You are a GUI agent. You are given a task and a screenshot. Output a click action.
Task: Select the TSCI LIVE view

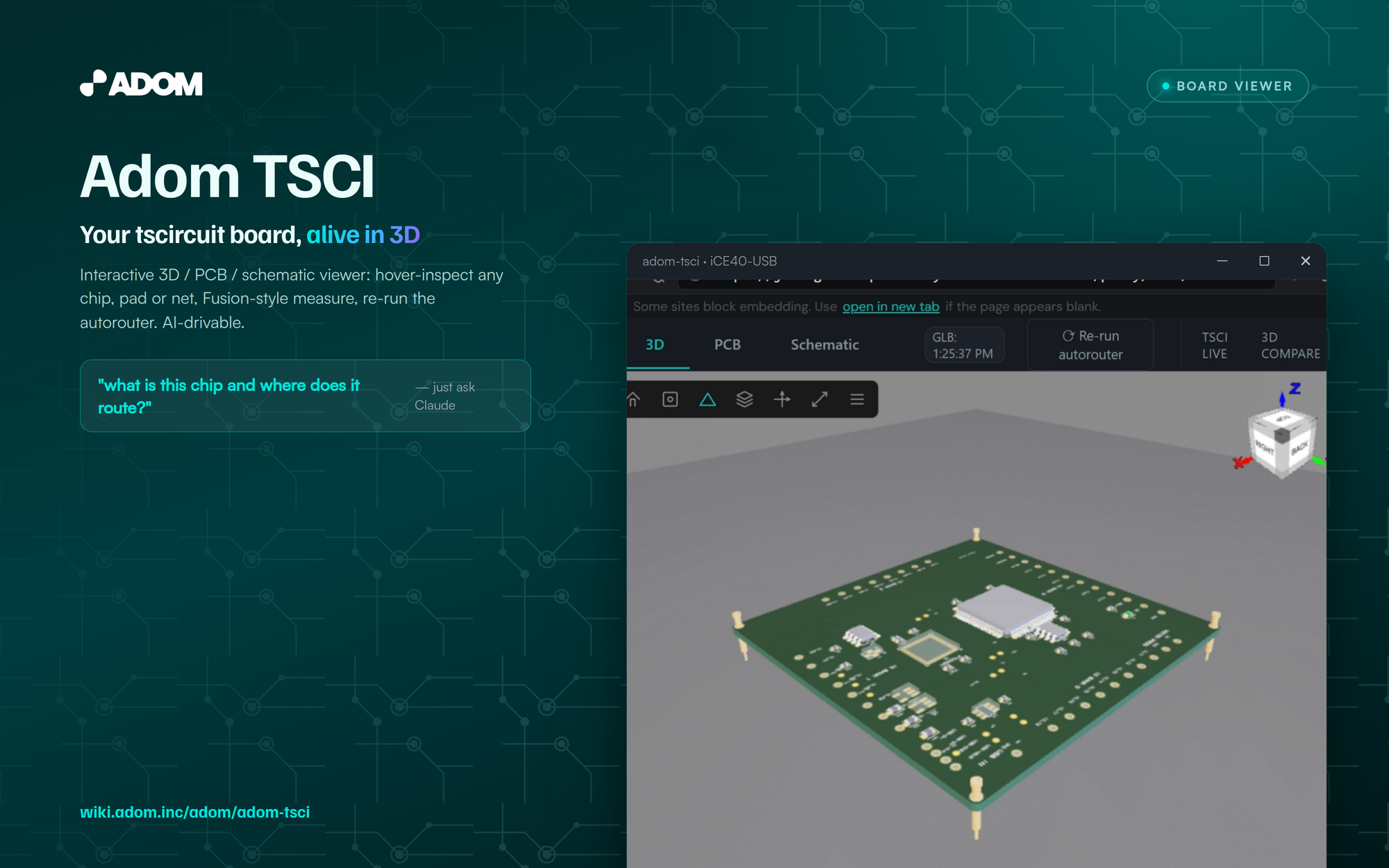[x=1215, y=345]
